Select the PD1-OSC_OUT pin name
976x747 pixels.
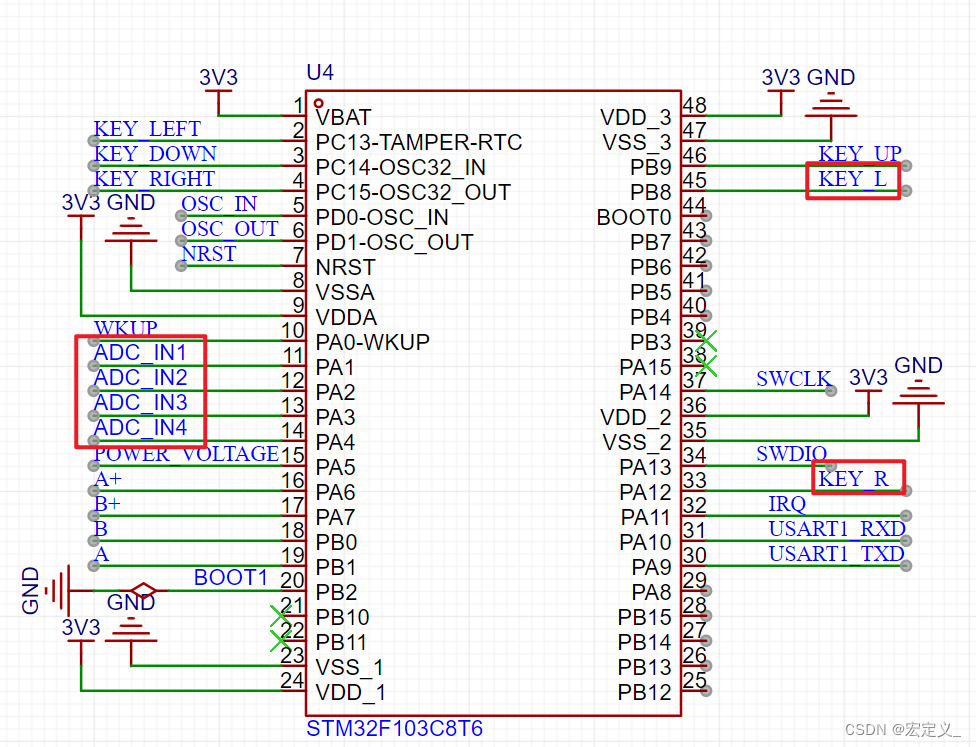(394, 242)
